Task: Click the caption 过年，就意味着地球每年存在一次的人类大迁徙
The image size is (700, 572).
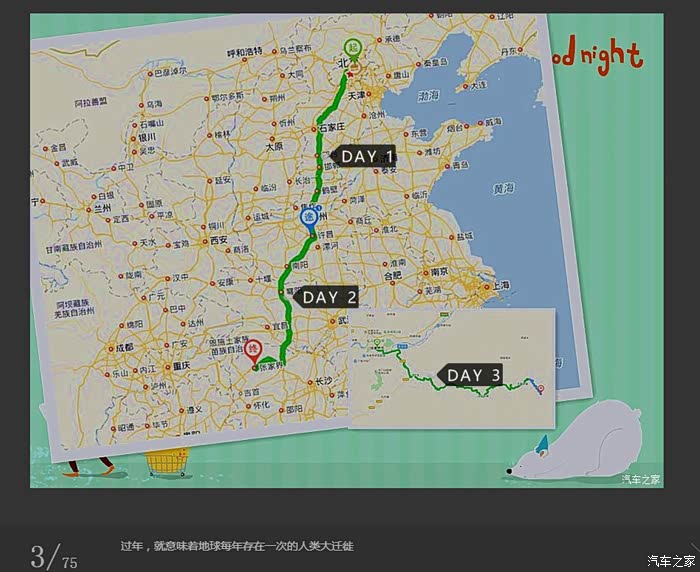Action: coord(237,546)
